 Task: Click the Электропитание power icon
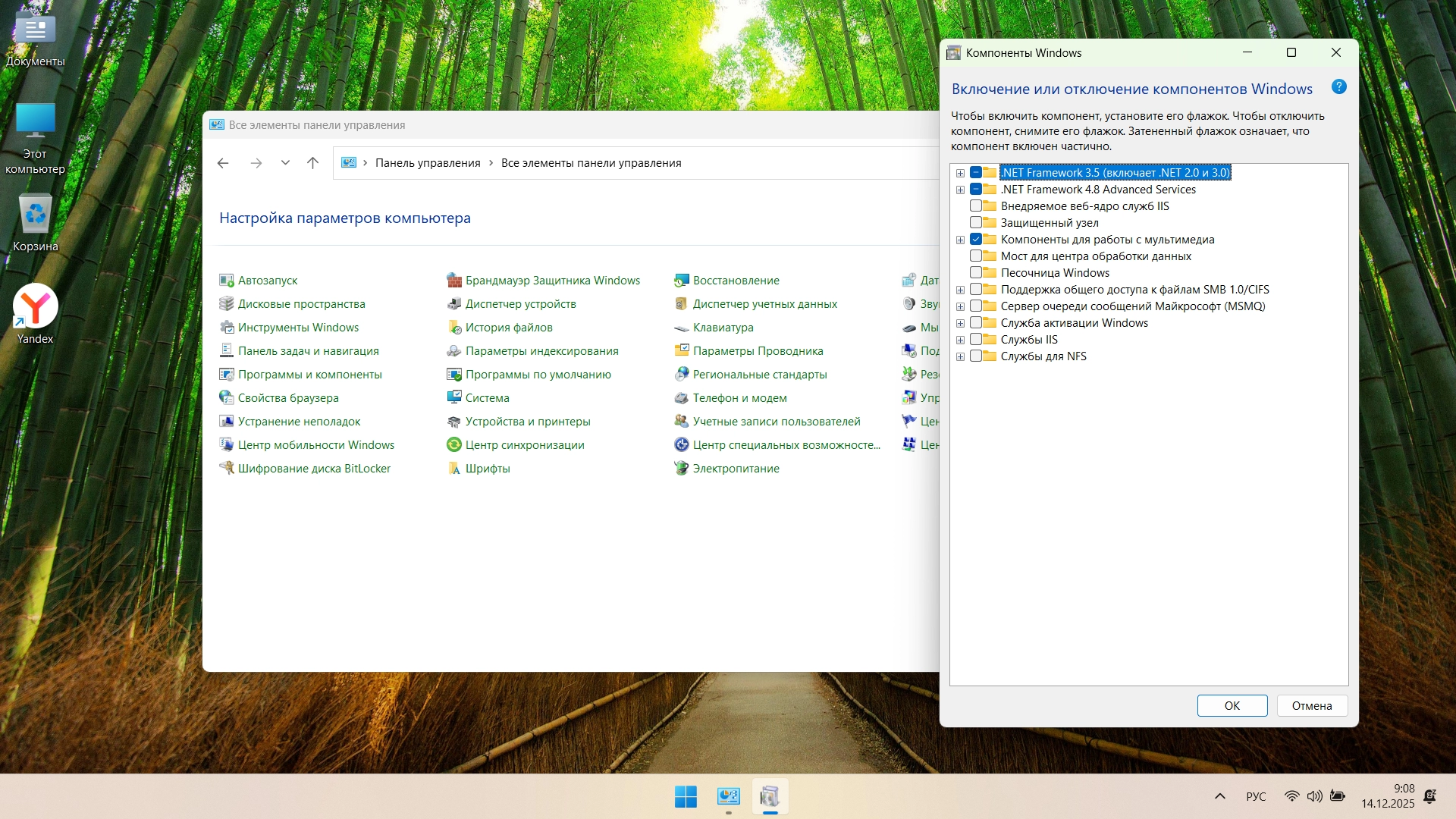pos(681,469)
